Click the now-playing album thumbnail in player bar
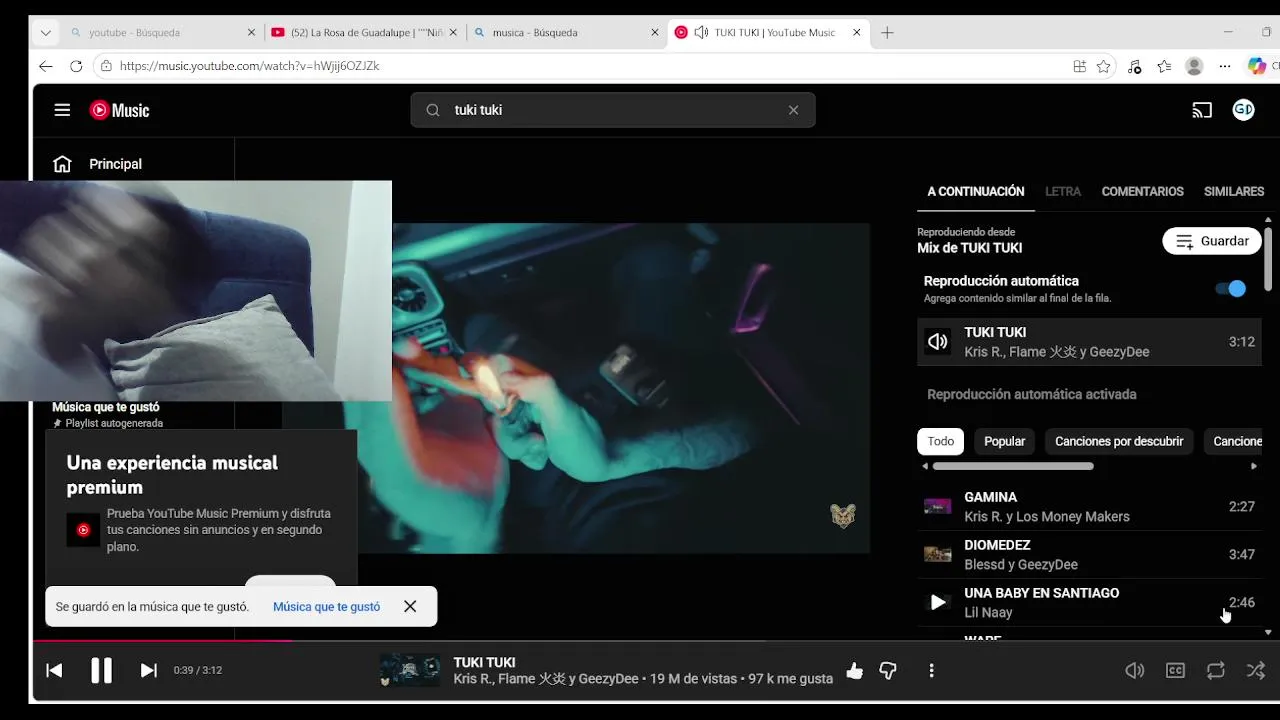Screen dimensions: 1280x720 click(x=410, y=670)
